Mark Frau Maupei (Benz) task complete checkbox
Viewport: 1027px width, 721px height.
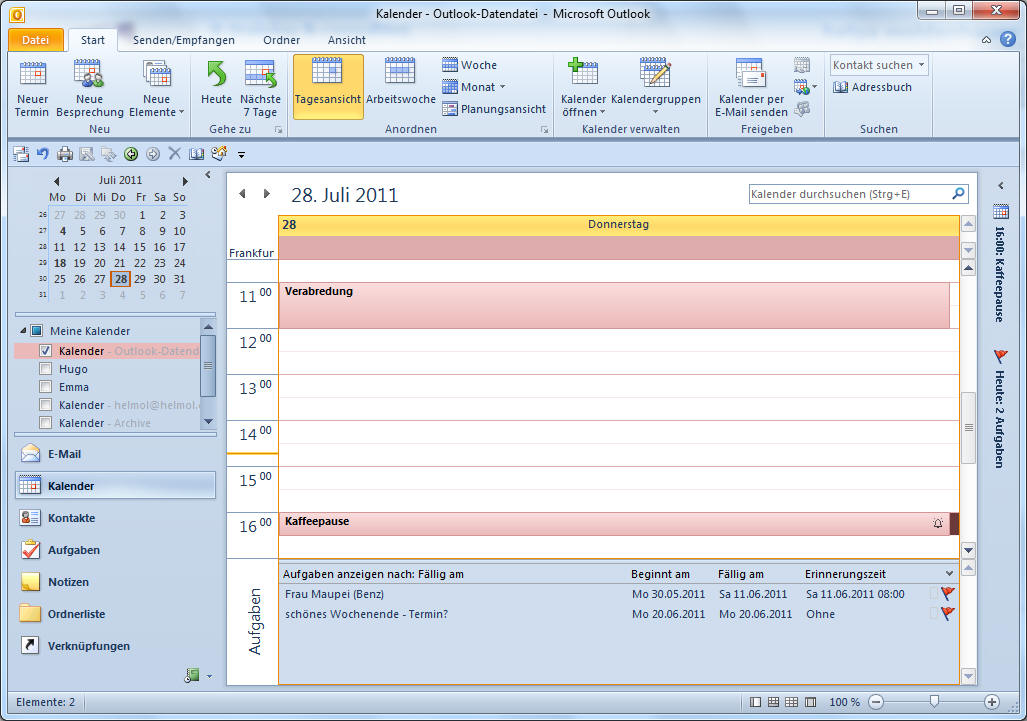934,594
